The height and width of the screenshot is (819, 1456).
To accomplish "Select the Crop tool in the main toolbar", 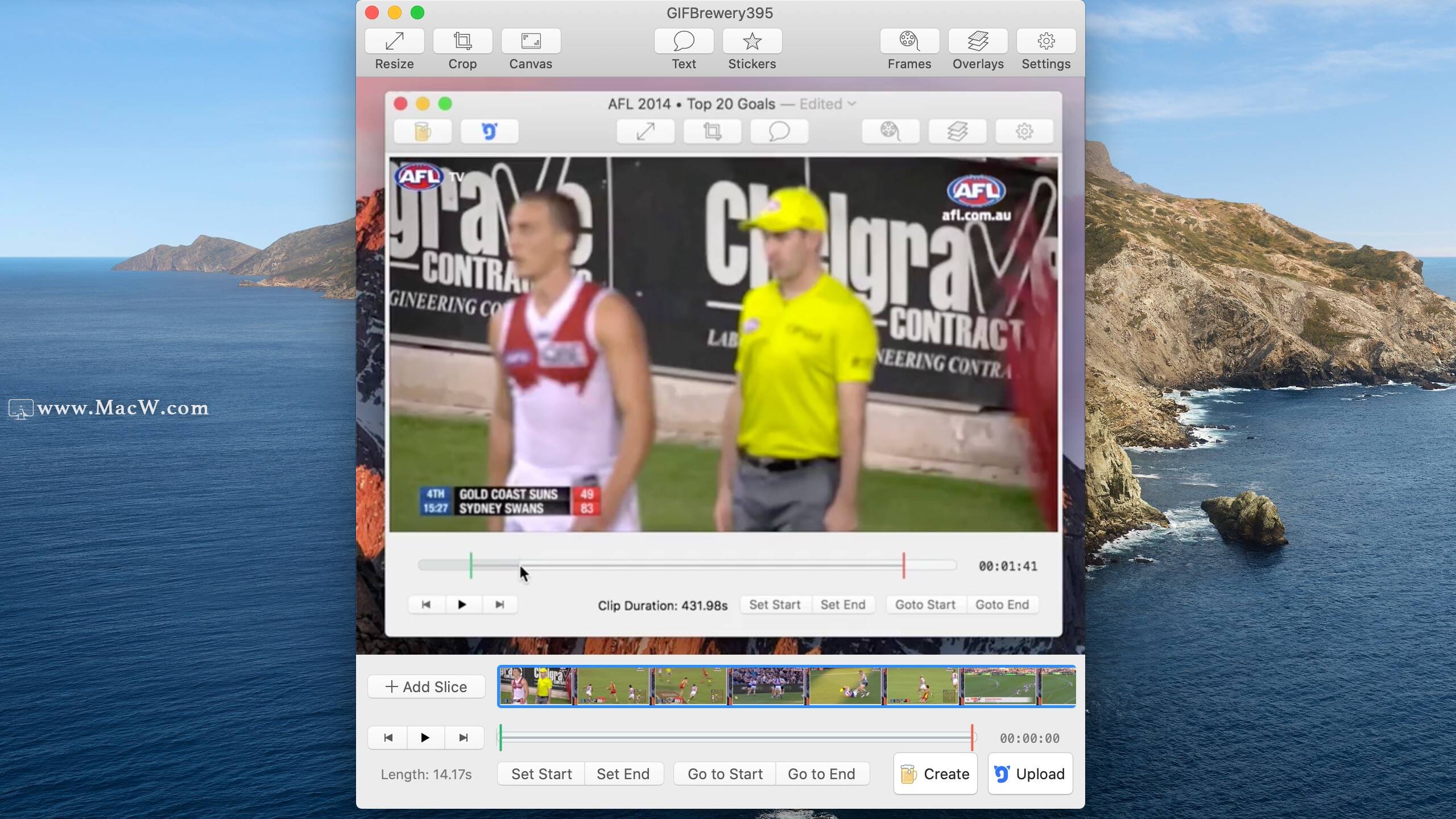I will point(462,41).
